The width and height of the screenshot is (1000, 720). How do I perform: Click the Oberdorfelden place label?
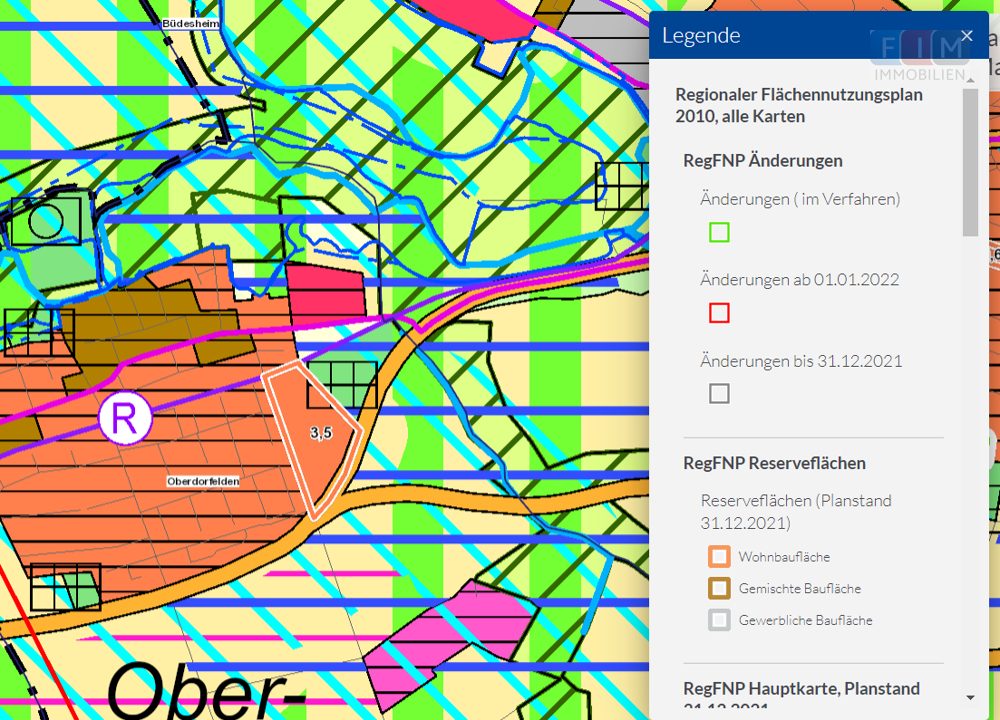point(203,481)
